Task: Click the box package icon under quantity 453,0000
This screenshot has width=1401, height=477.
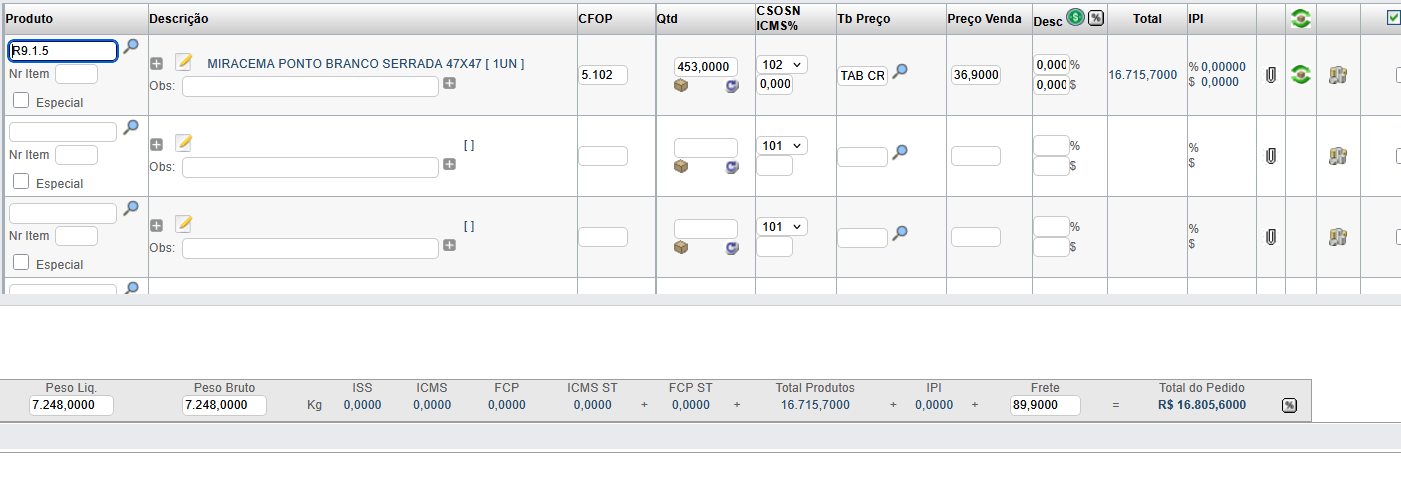Action: (x=681, y=85)
